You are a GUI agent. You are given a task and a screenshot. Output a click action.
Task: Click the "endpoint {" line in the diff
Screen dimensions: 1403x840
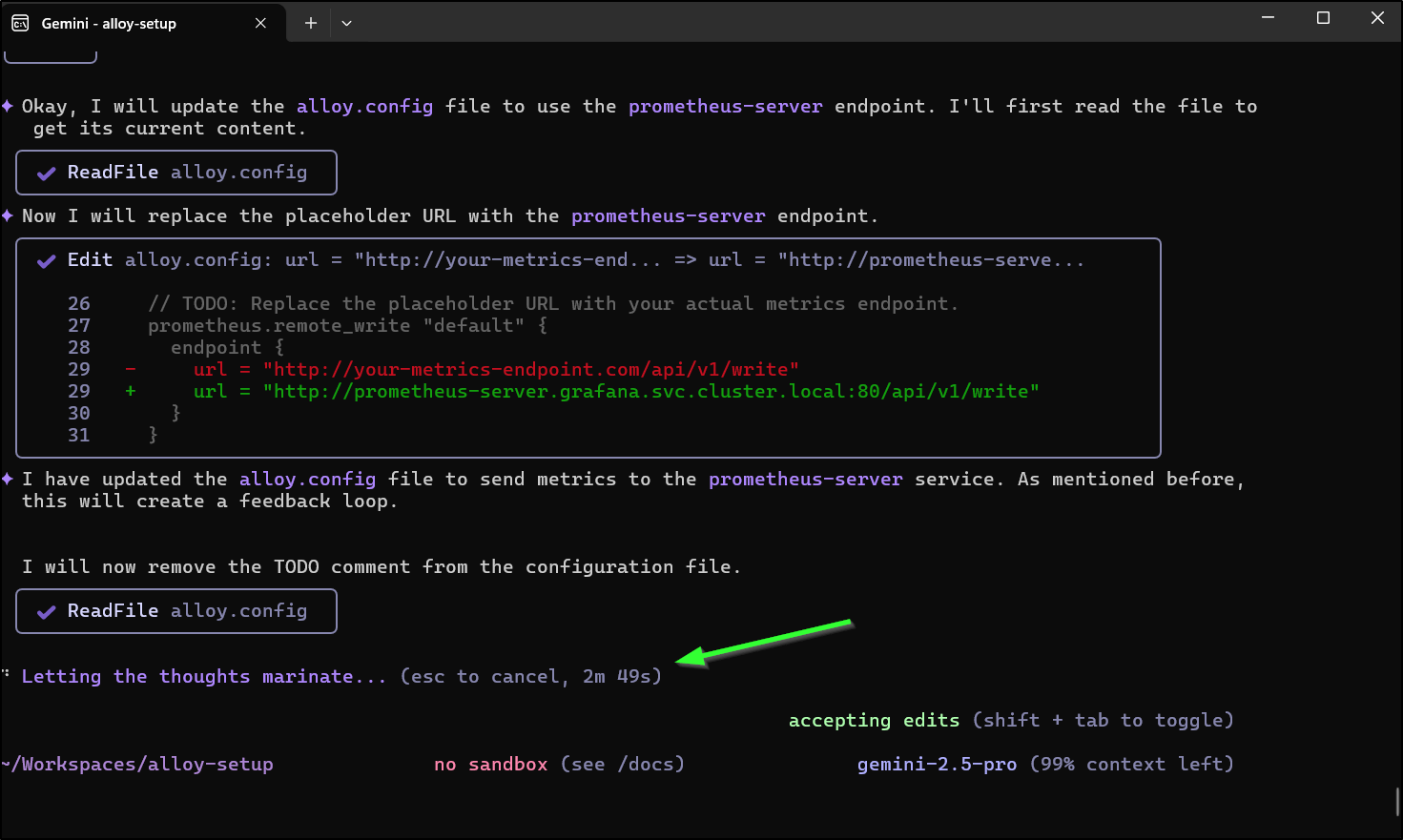[227, 347]
